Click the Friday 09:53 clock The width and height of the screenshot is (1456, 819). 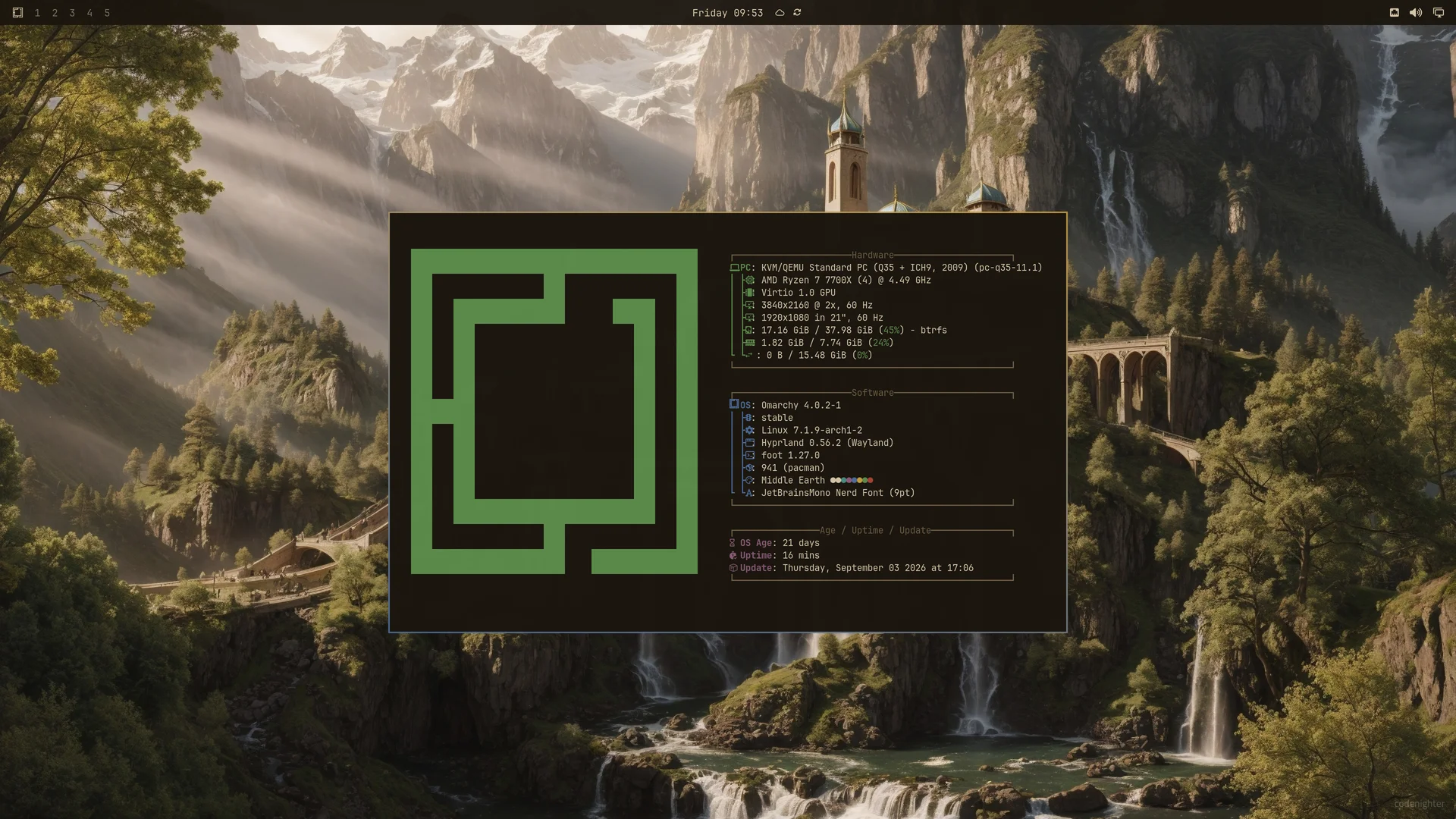click(x=727, y=13)
